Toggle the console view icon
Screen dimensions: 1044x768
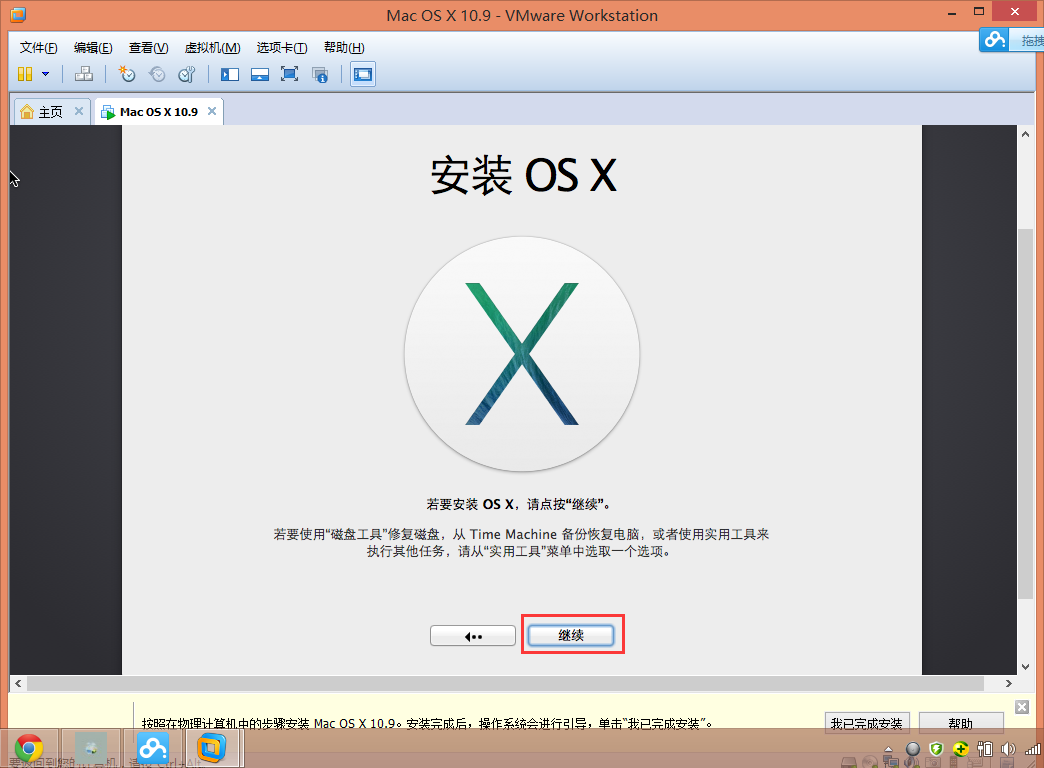(x=363, y=74)
